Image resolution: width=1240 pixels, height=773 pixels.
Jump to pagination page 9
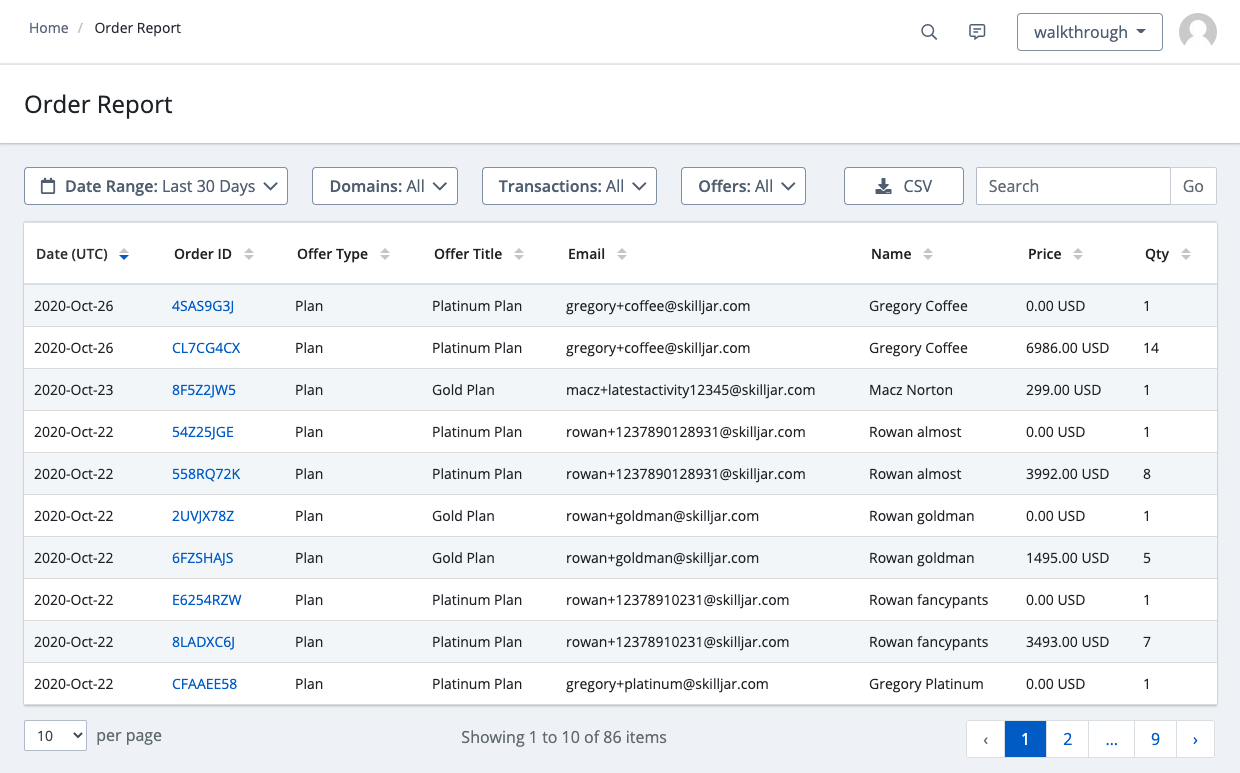(x=1155, y=739)
